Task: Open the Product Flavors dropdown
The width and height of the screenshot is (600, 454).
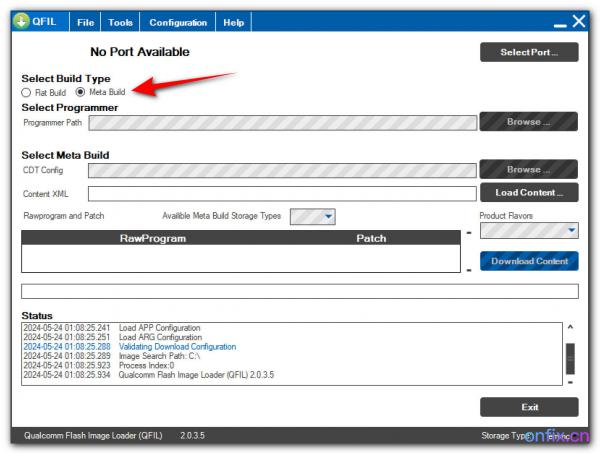Action: click(529, 230)
